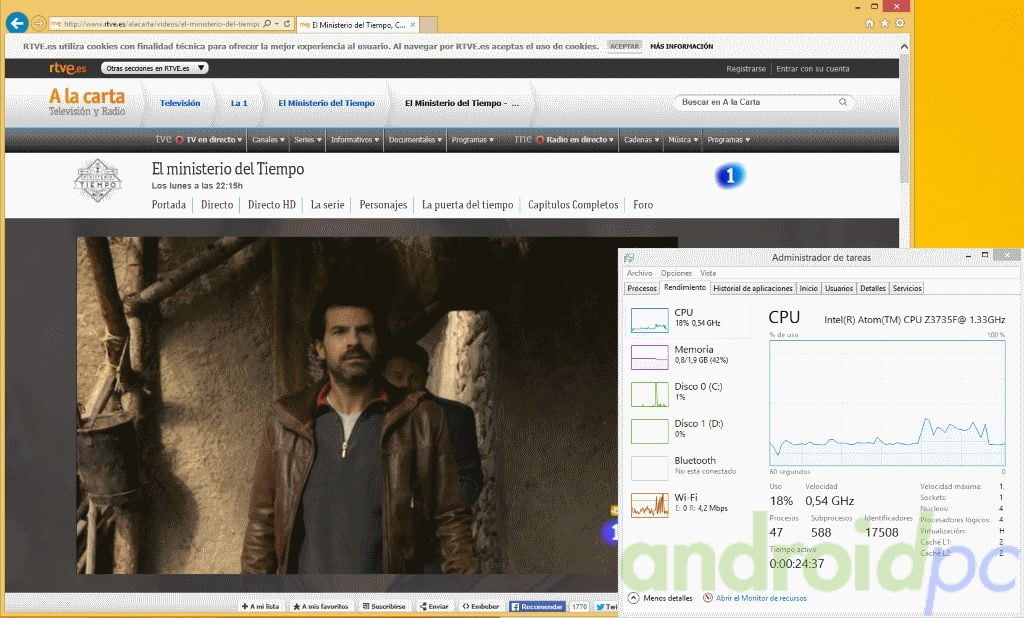Select Wi-Fi in Task Manager sidebar
Viewport: 1024px width, 618px height.
click(690, 504)
